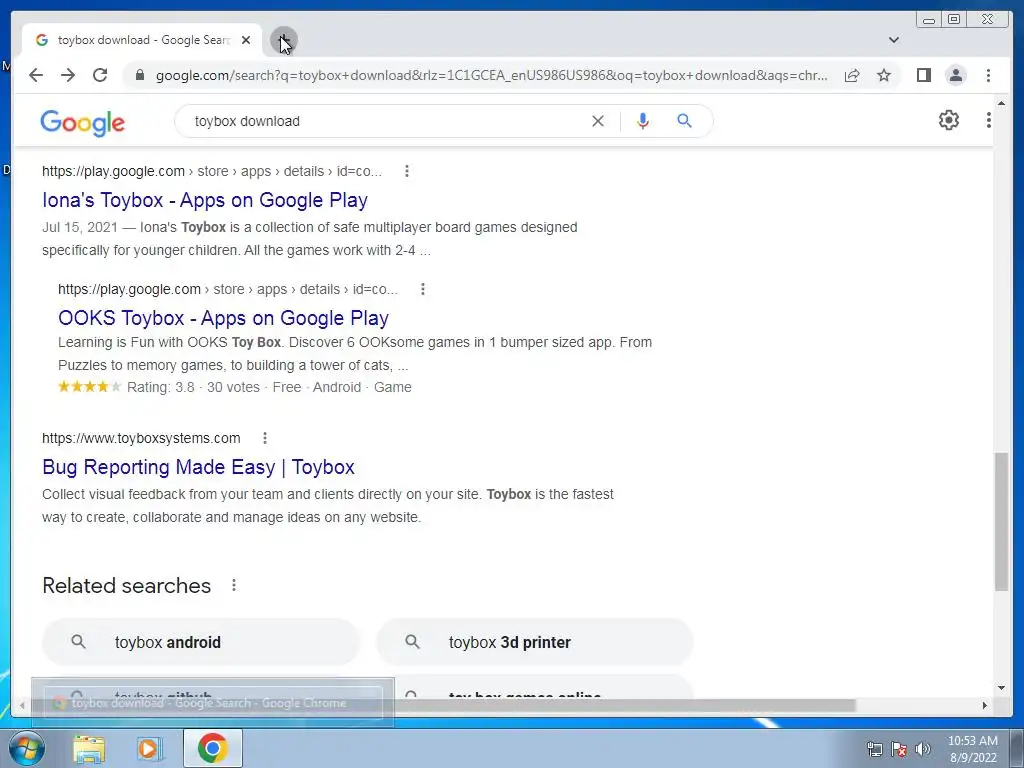
Task: Share this page using share icon
Action: tap(852, 75)
